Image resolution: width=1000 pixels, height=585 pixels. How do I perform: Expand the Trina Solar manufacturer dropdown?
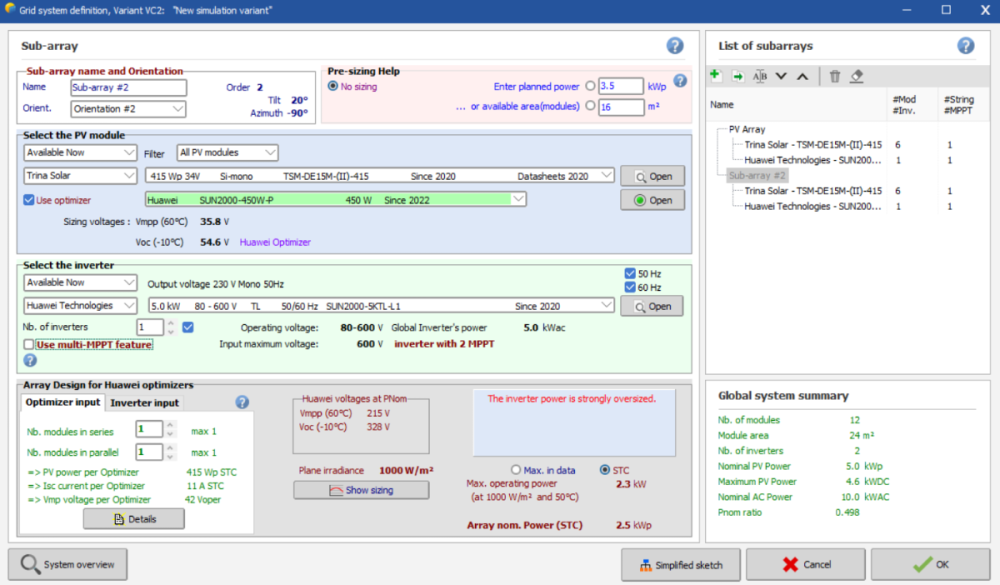click(x=80, y=176)
